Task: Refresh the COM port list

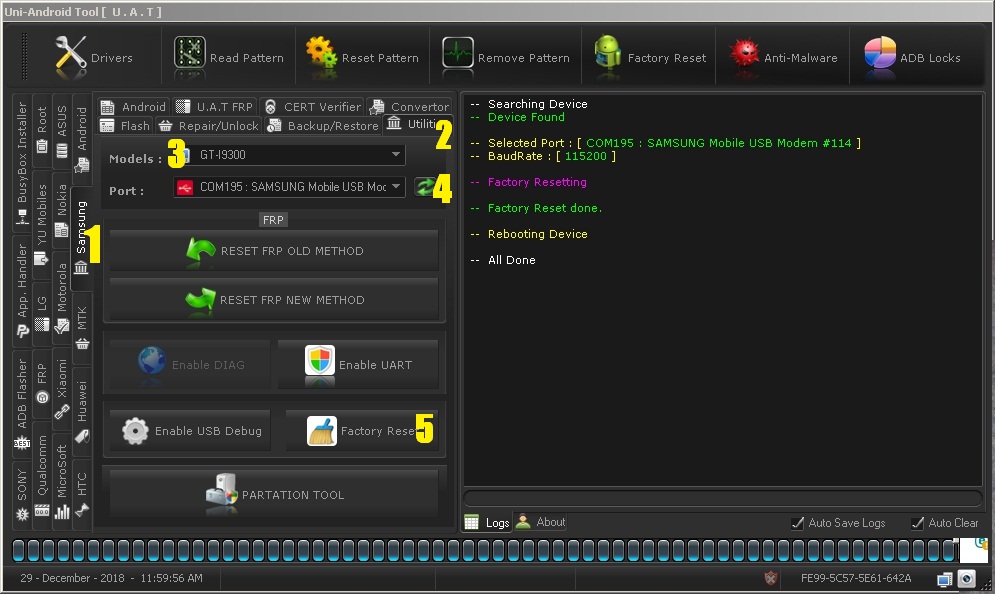Action: [424, 187]
